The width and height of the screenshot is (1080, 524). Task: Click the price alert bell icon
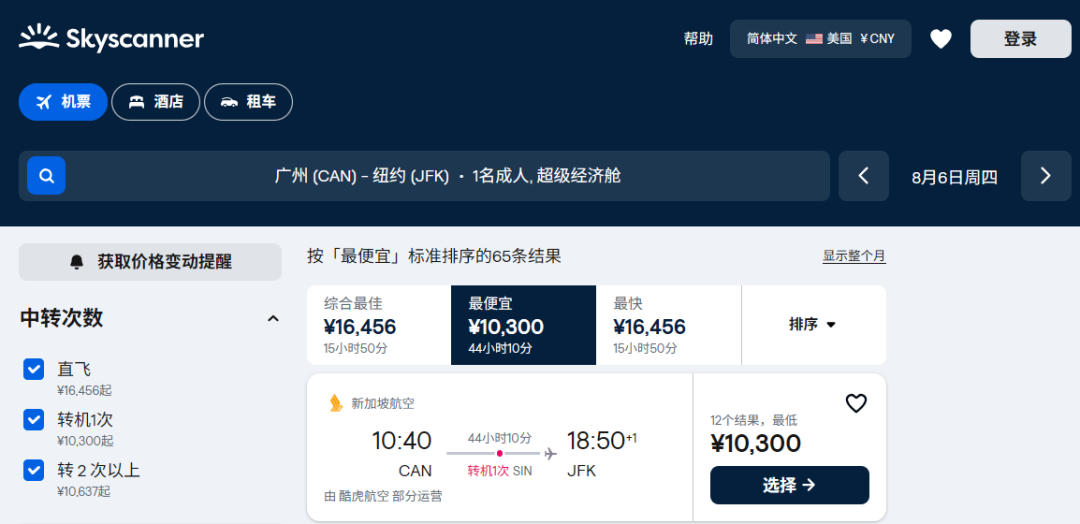77,262
